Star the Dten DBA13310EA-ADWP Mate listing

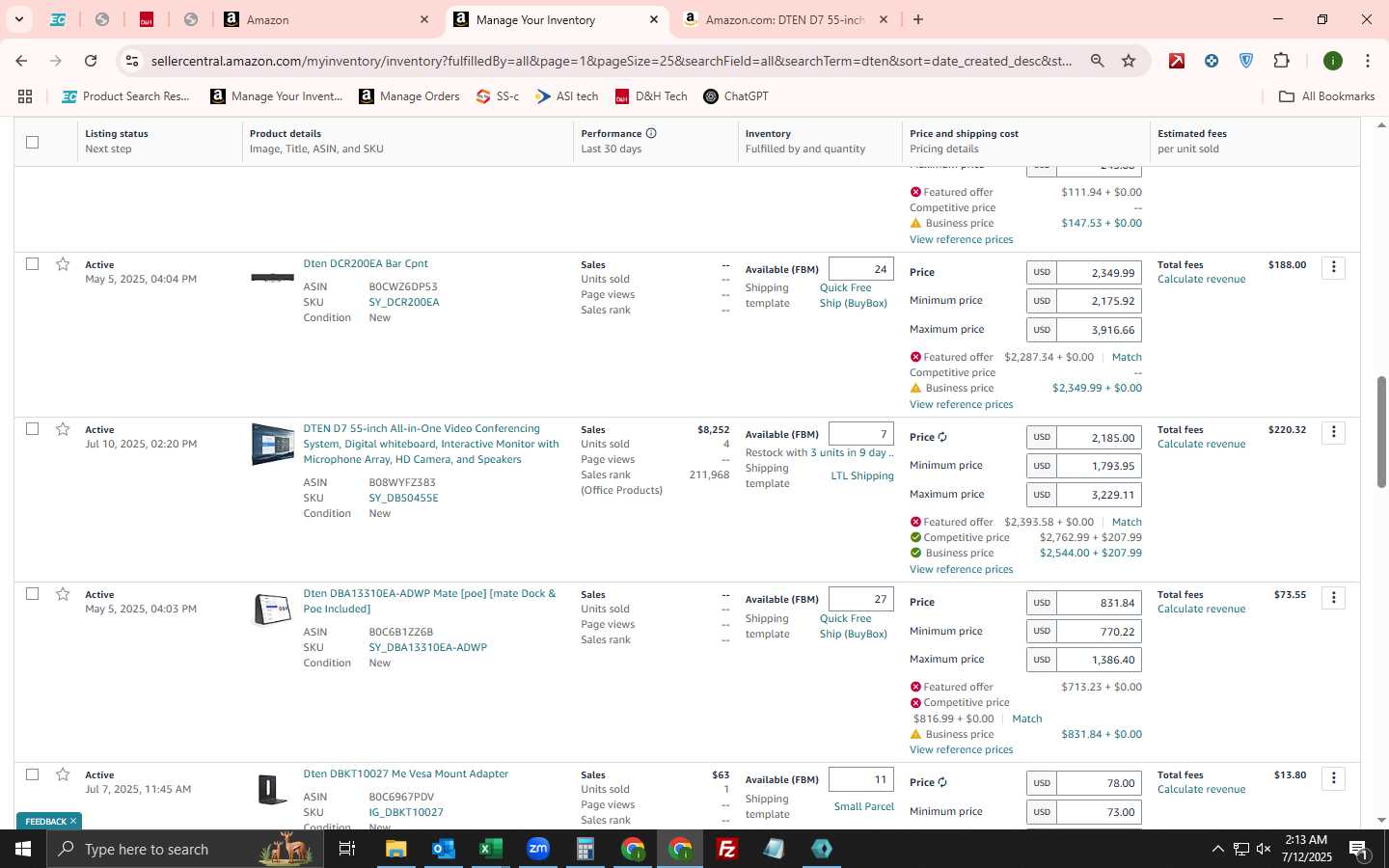[63, 594]
